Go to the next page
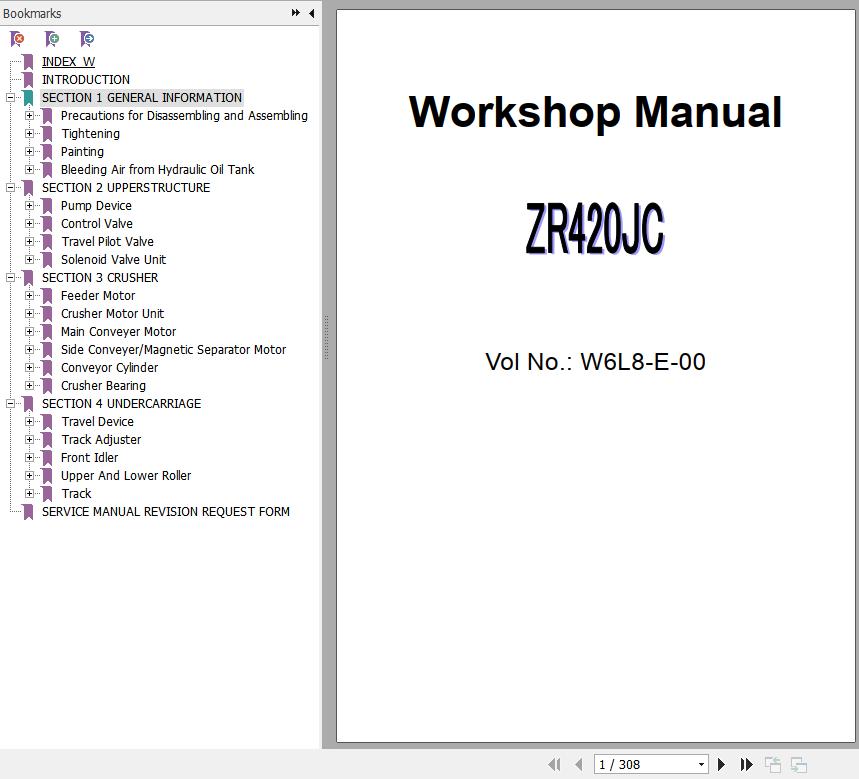This screenshot has height=779, width=859. pos(721,764)
